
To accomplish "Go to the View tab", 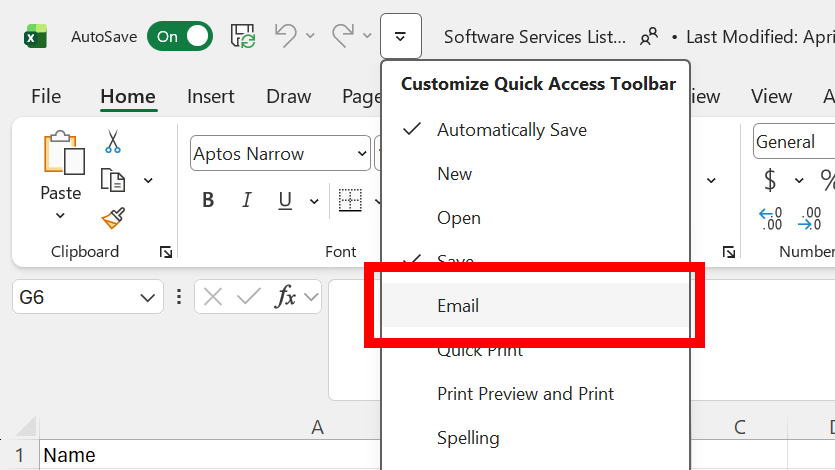I will (771, 96).
